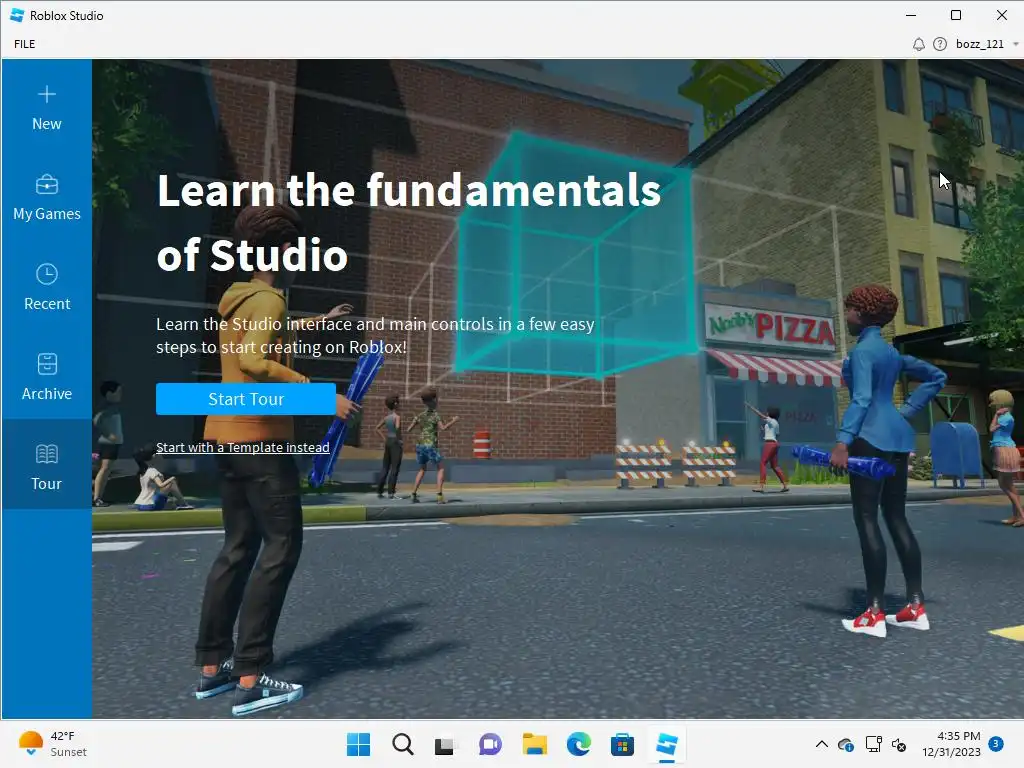This screenshot has width=1024, height=768.
Task: Follow the Start with a Template instead link
Action: 242,447
